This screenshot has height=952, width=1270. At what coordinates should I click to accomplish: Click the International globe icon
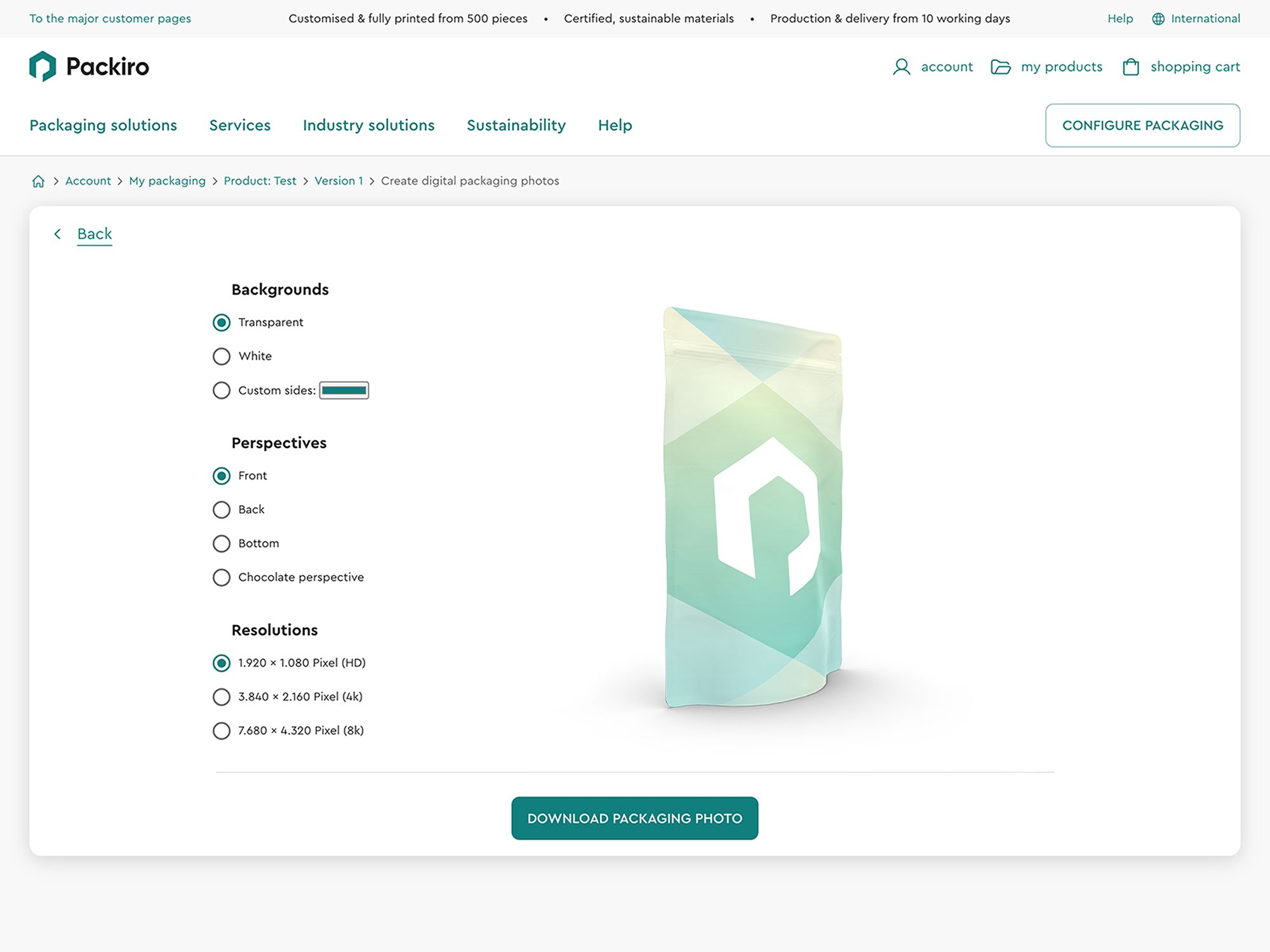click(x=1158, y=19)
